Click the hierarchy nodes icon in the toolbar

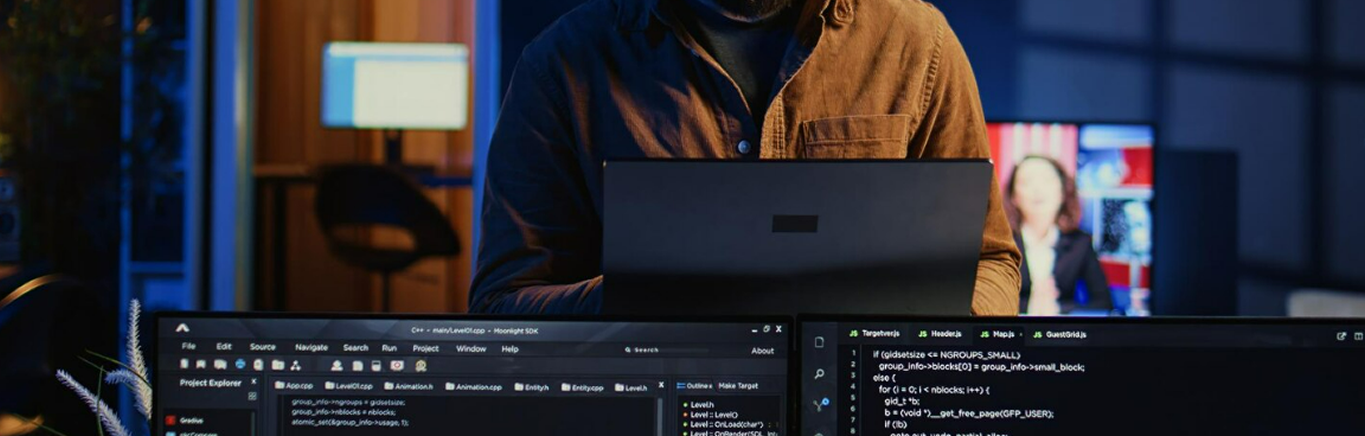pyautogui.click(x=296, y=365)
